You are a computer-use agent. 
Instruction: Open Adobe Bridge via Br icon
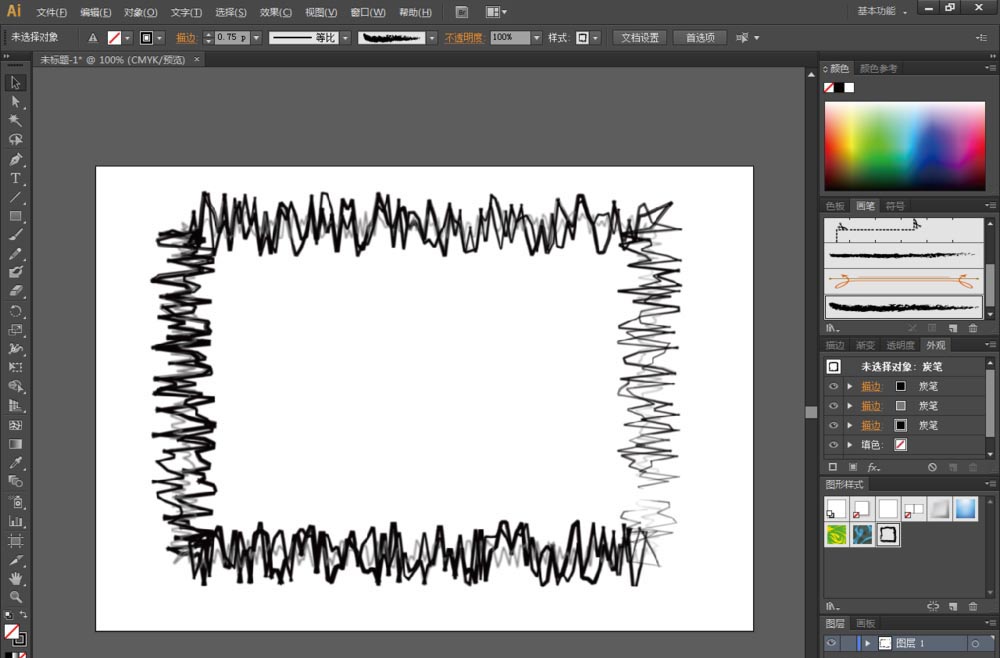pyautogui.click(x=462, y=12)
